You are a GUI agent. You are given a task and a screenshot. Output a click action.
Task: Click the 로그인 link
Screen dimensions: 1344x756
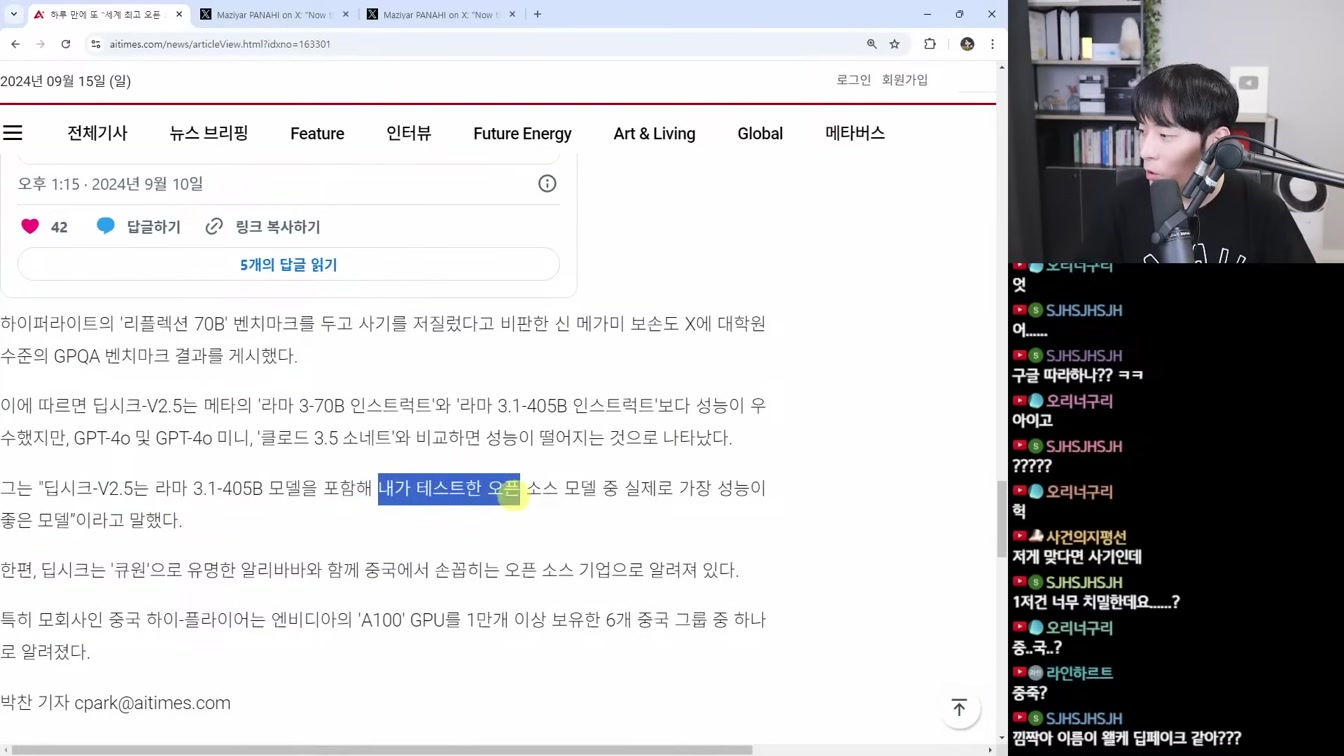[853, 80]
